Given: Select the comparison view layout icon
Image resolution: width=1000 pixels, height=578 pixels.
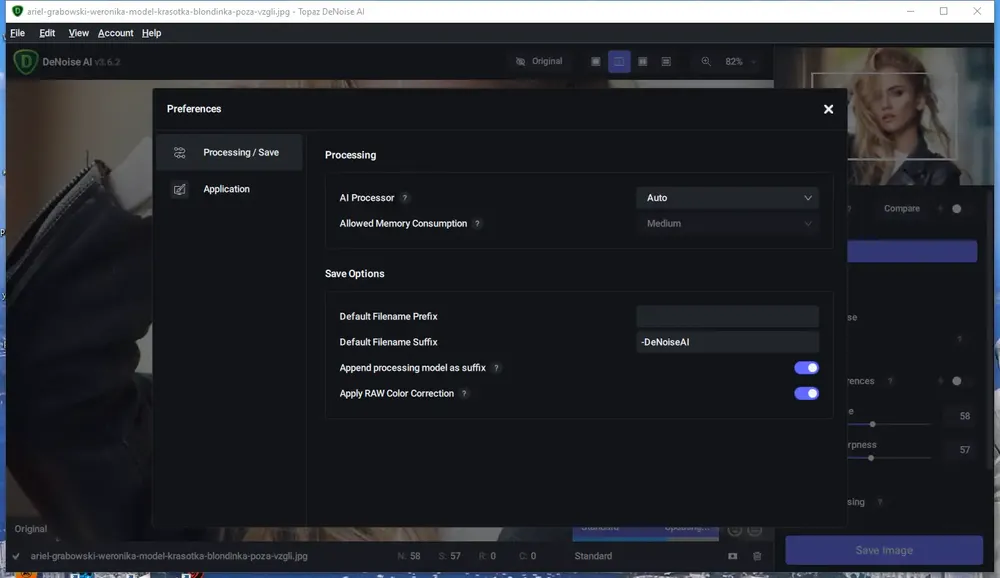Looking at the screenshot, I should [666, 61].
